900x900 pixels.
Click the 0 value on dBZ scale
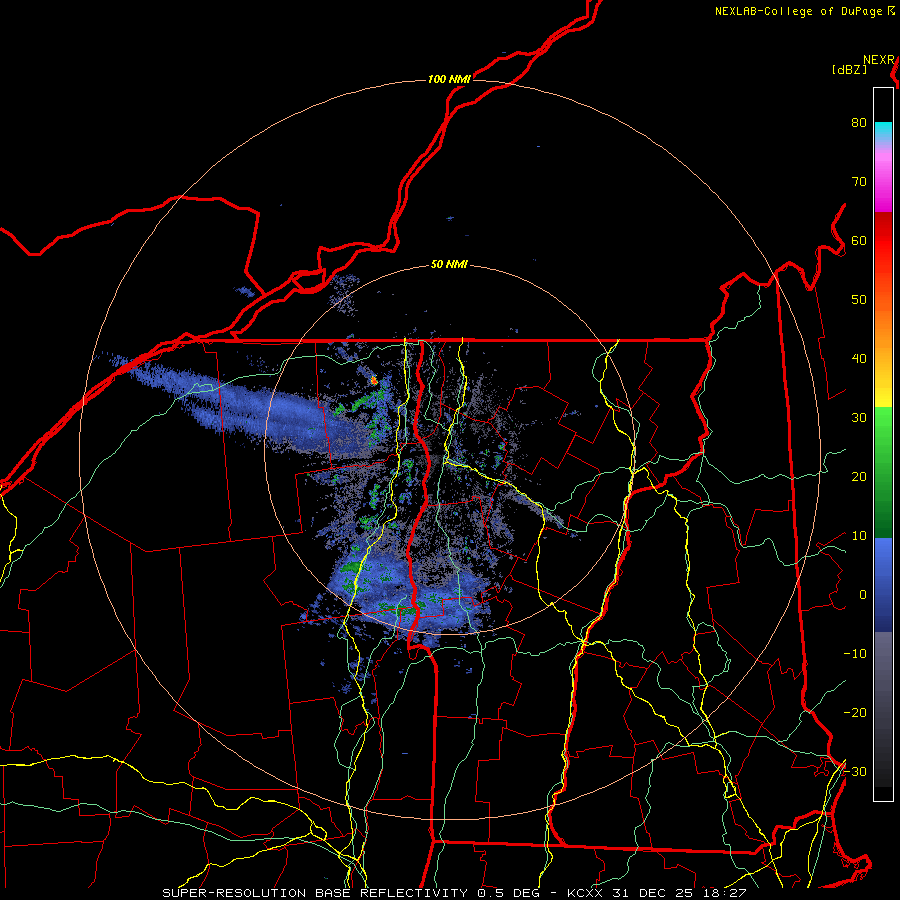(863, 595)
